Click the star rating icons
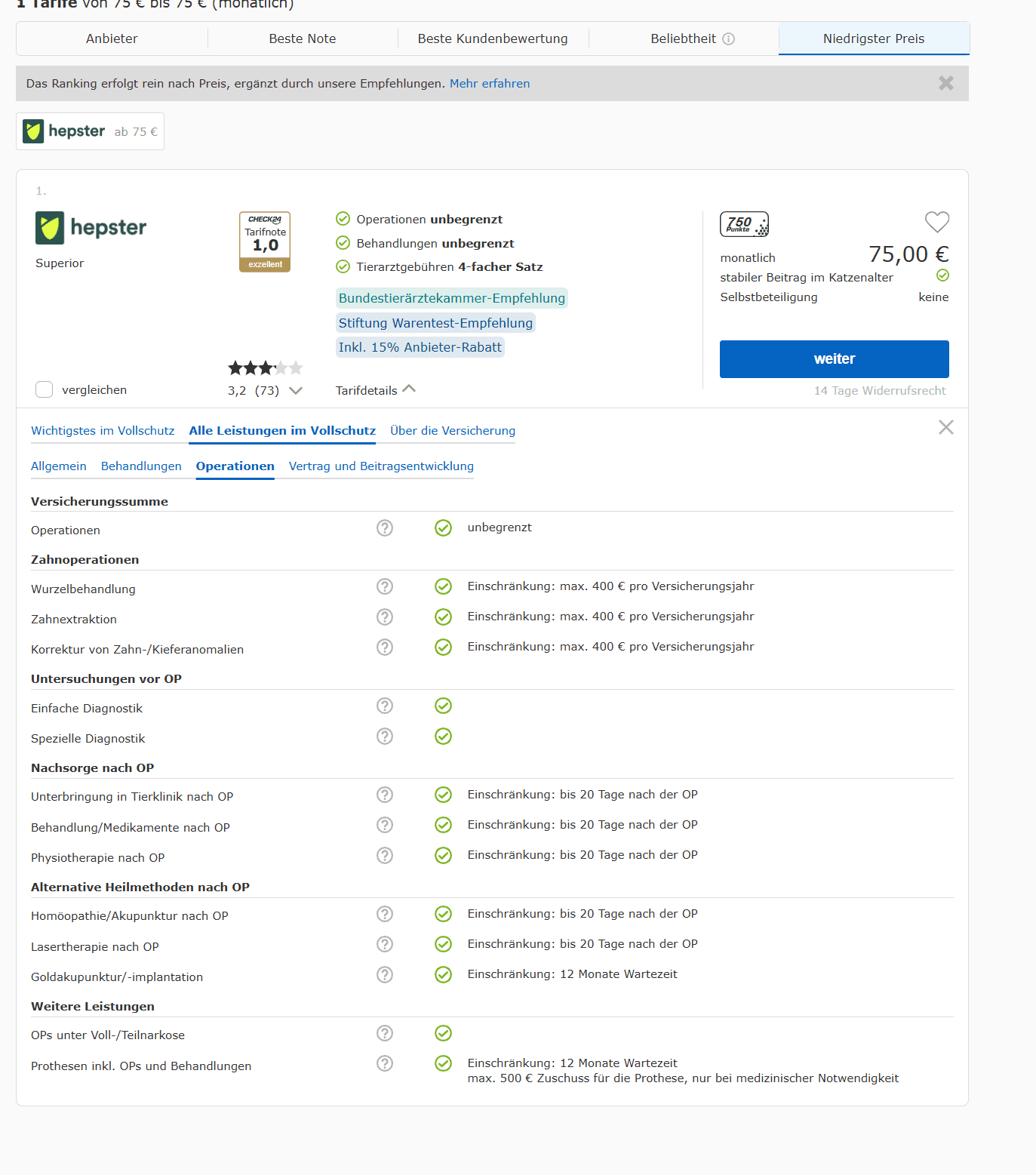This screenshot has height=1175, width=1036. pyautogui.click(x=266, y=368)
